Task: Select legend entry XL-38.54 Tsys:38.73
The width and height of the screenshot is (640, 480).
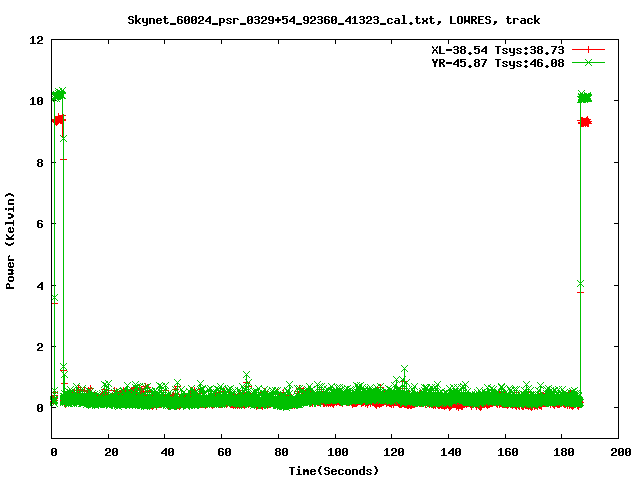Action: pos(498,50)
